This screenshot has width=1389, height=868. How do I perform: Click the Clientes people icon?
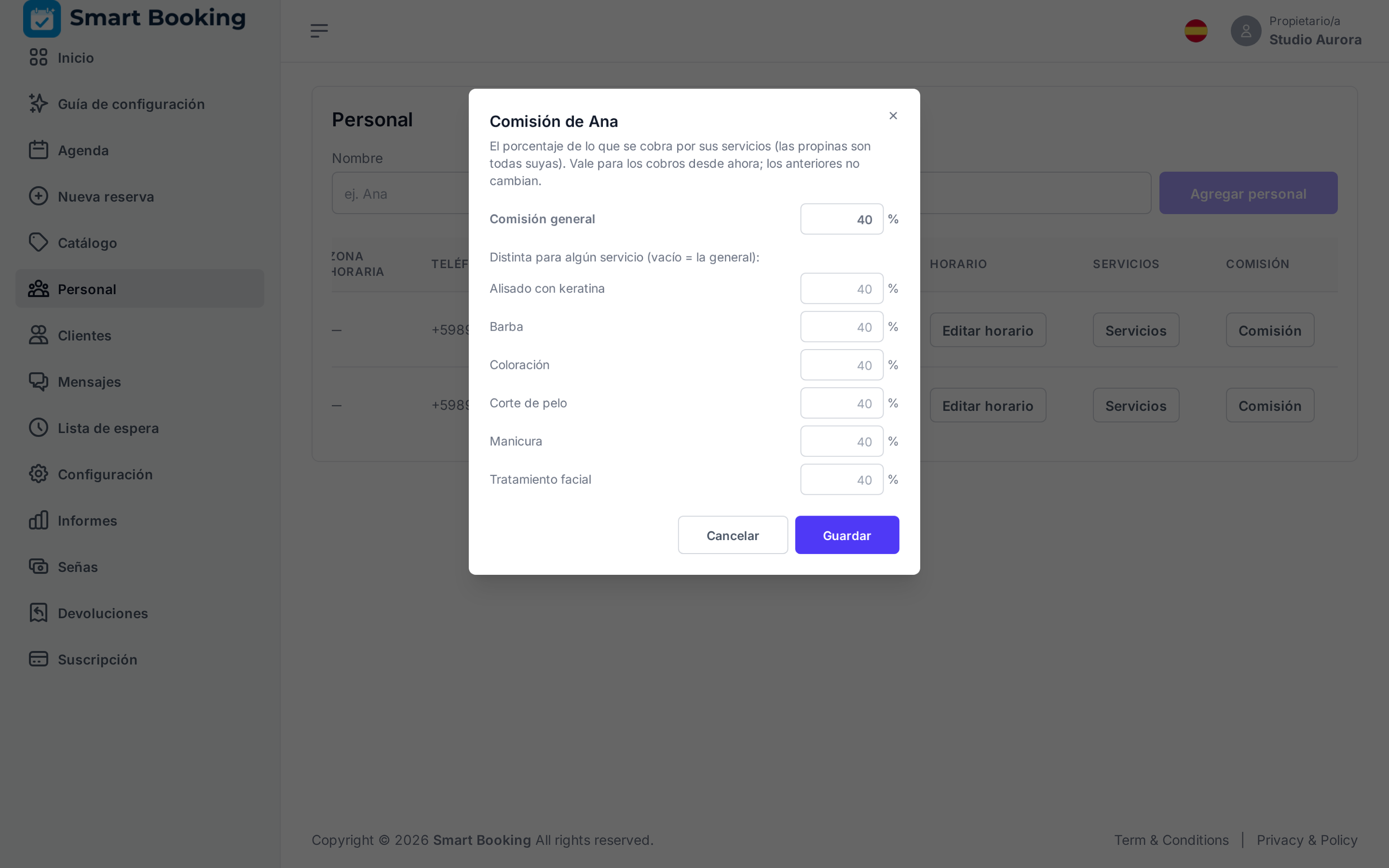(x=39, y=335)
